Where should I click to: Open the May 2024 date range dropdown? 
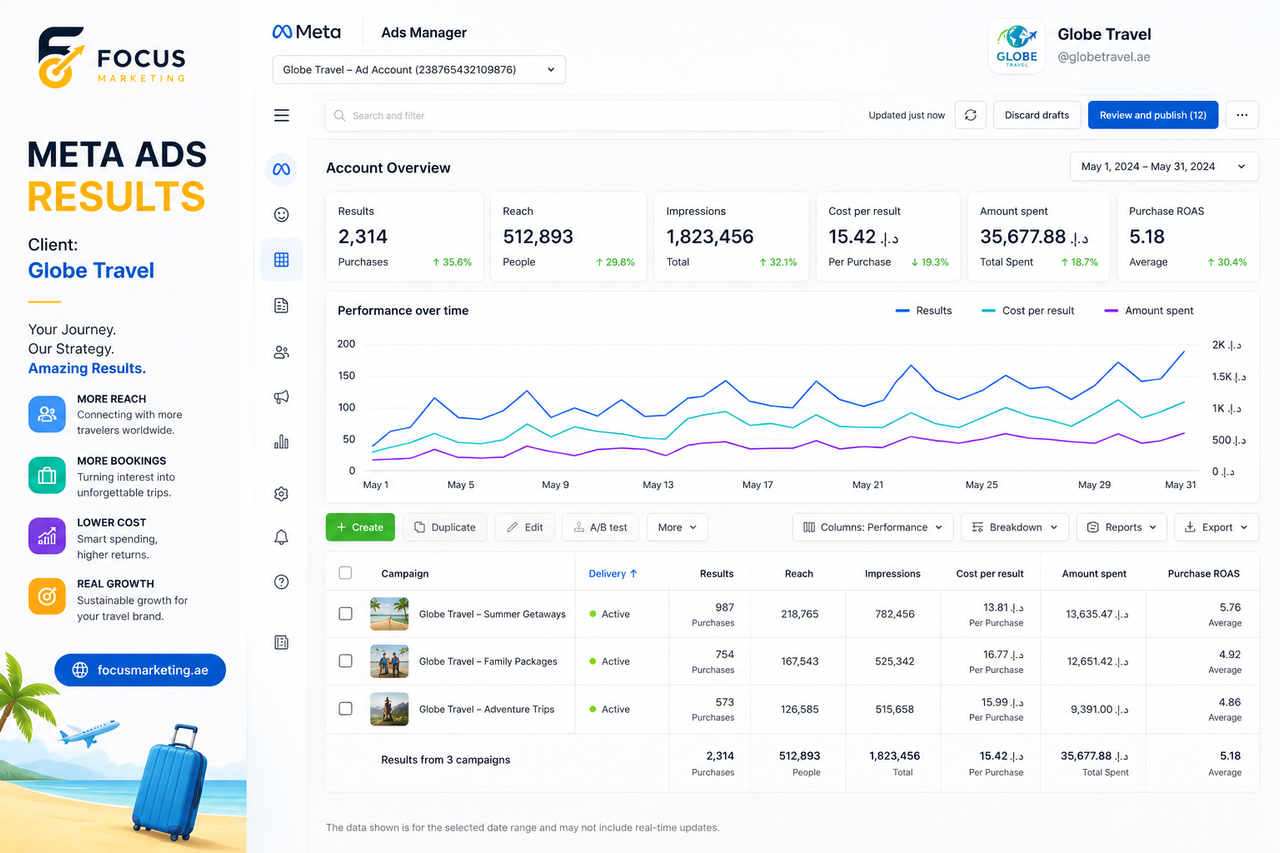click(1164, 167)
